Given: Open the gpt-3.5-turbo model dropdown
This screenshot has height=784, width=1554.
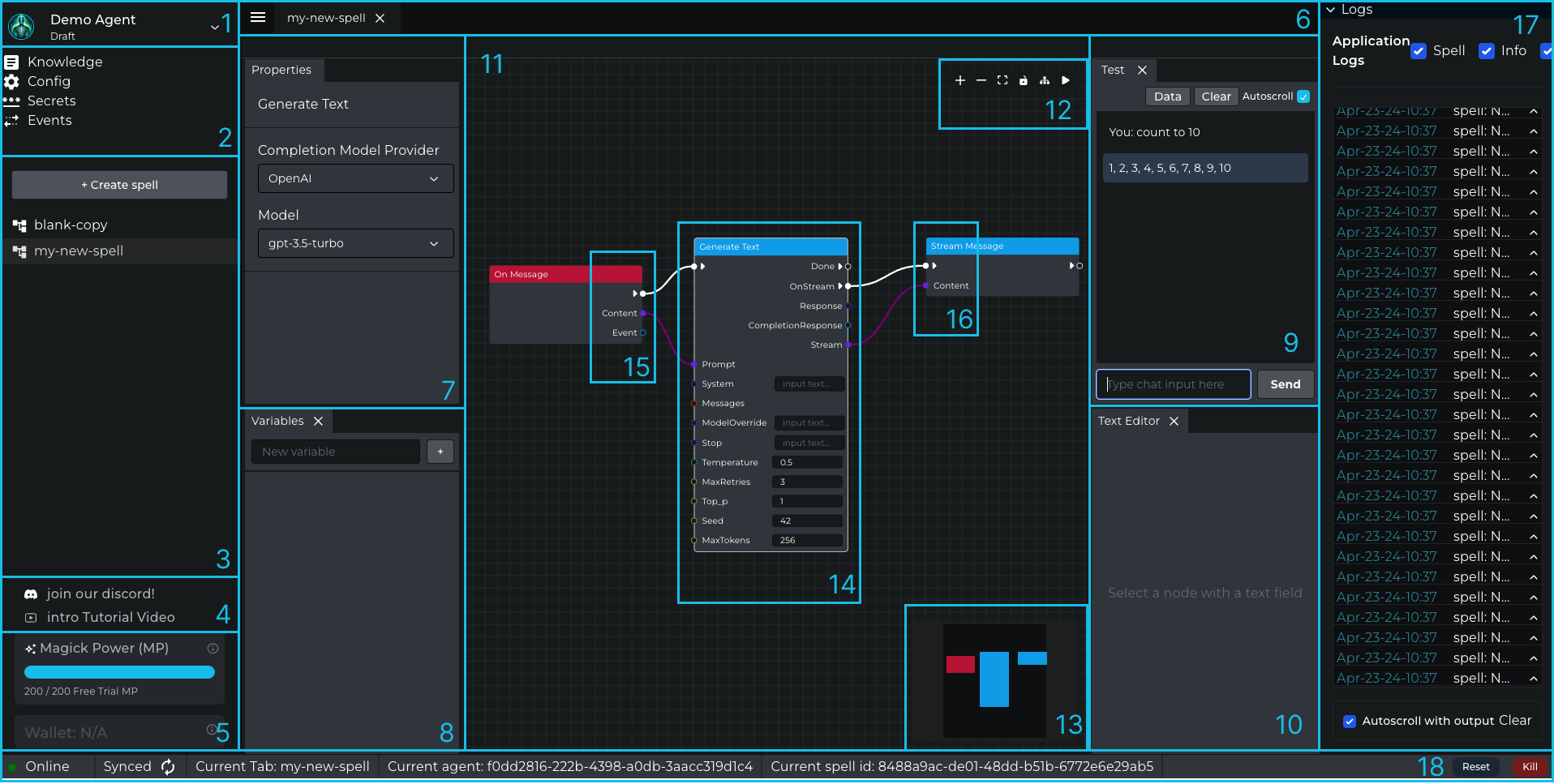Looking at the screenshot, I should (x=355, y=244).
